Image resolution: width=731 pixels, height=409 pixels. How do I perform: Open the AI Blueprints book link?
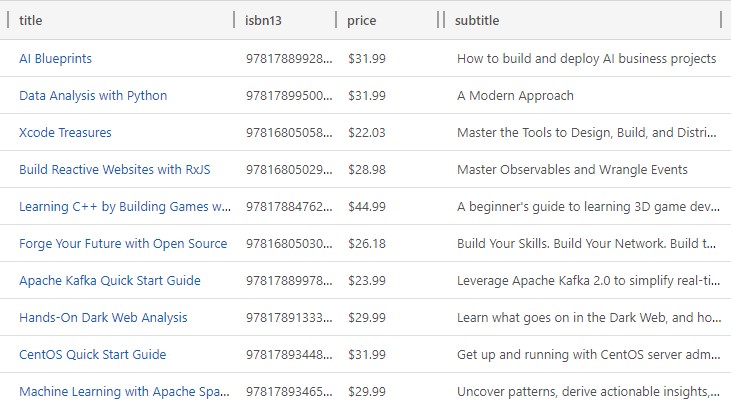[x=55, y=58]
